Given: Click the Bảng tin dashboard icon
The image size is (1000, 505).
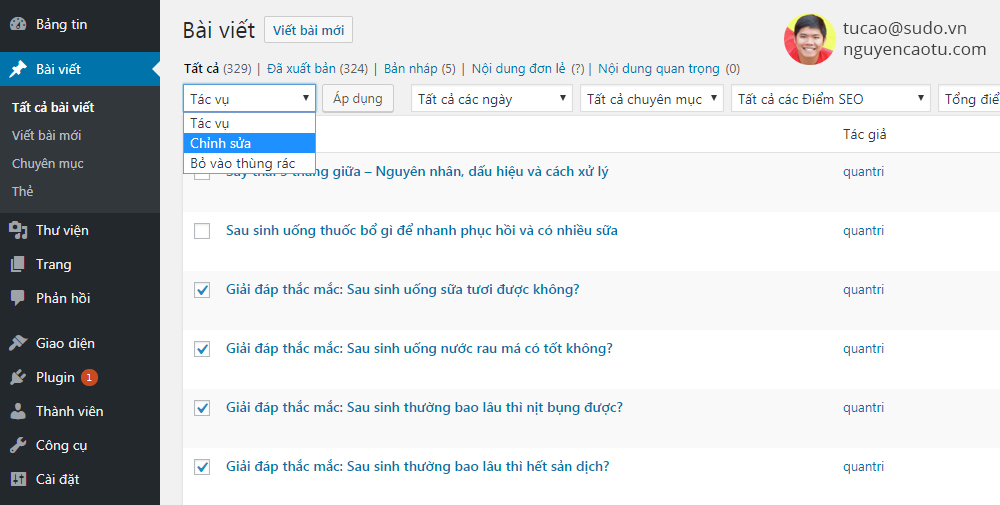Looking at the screenshot, I should [x=18, y=24].
